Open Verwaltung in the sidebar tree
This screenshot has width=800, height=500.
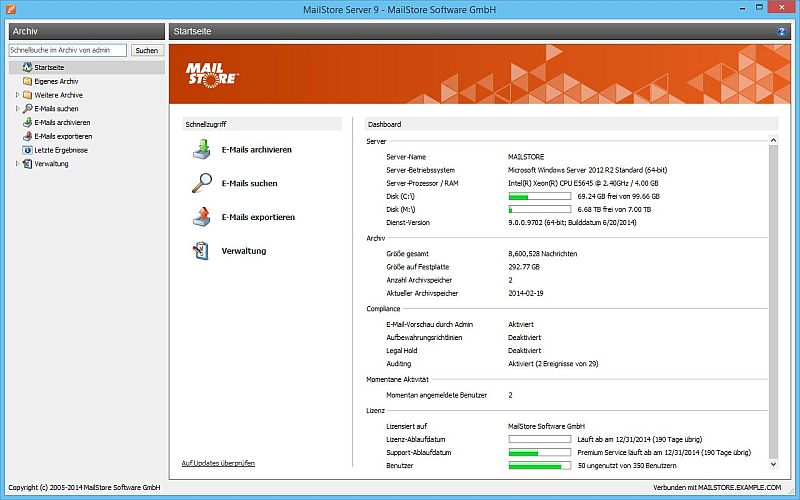click(x=51, y=164)
